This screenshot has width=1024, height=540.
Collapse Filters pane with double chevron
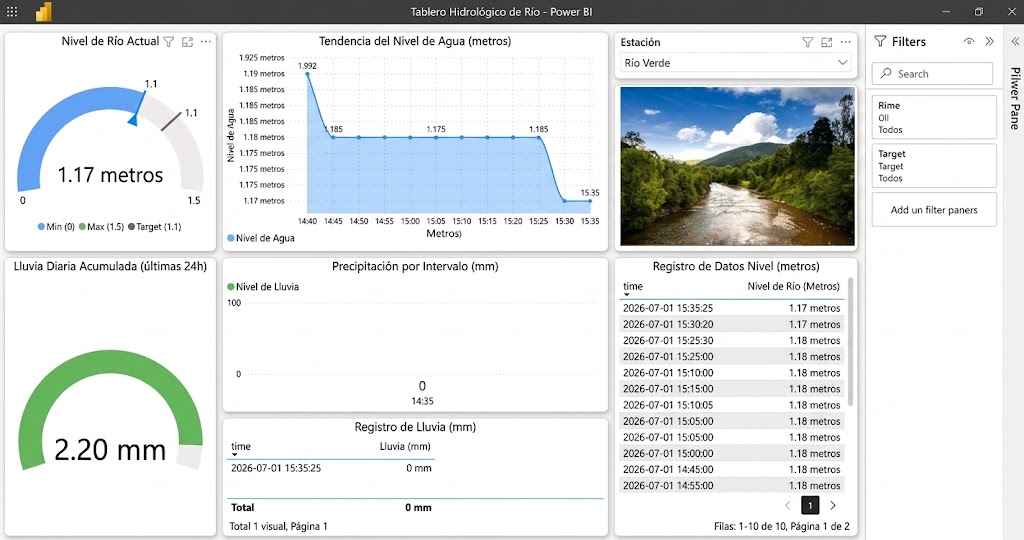pos(989,41)
